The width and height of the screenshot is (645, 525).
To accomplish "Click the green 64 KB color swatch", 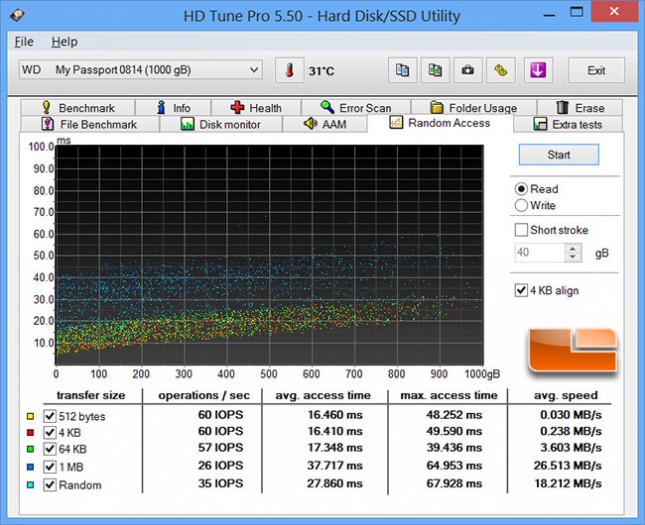I will click(x=30, y=449).
